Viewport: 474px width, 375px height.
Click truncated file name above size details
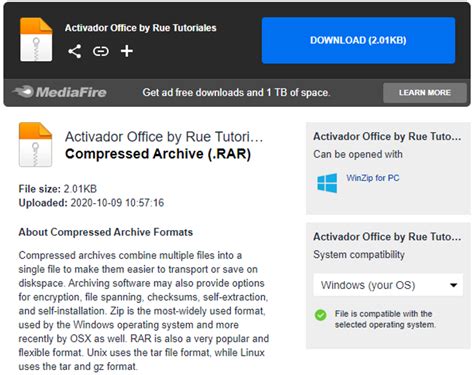pos(164,137)
